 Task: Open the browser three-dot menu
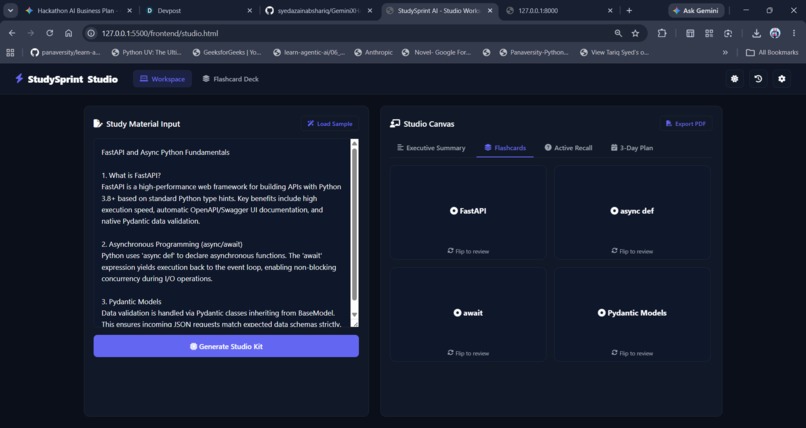coord(794,33)
